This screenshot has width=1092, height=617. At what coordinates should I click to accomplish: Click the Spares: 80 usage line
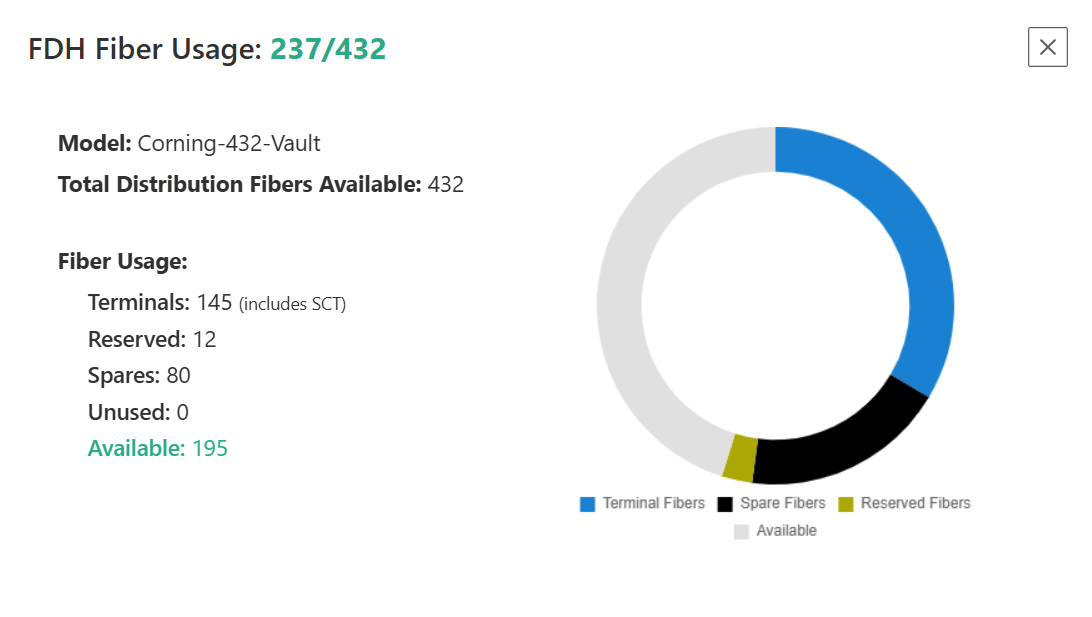(139, 376)
